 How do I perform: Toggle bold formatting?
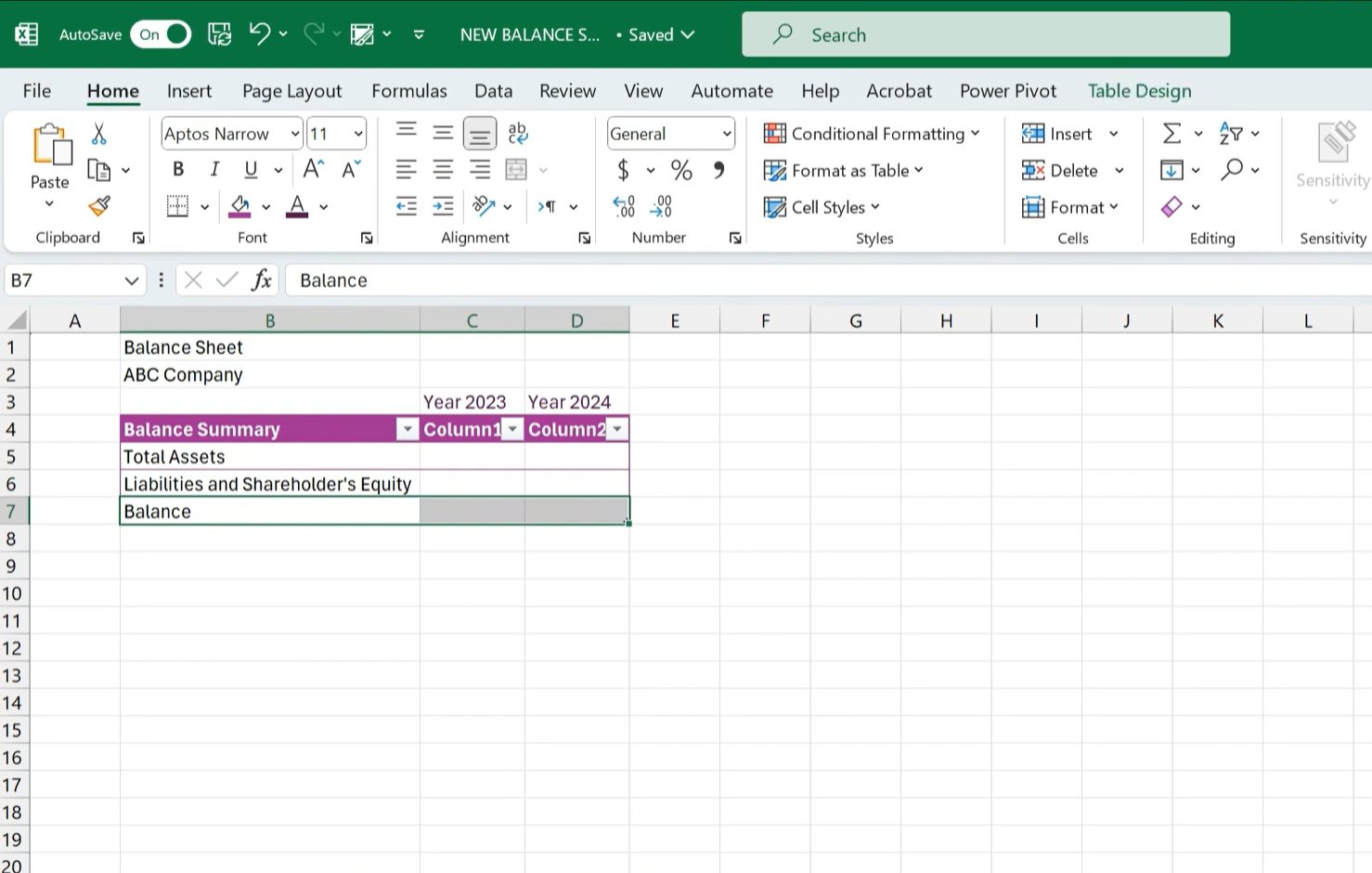point(178,169)
